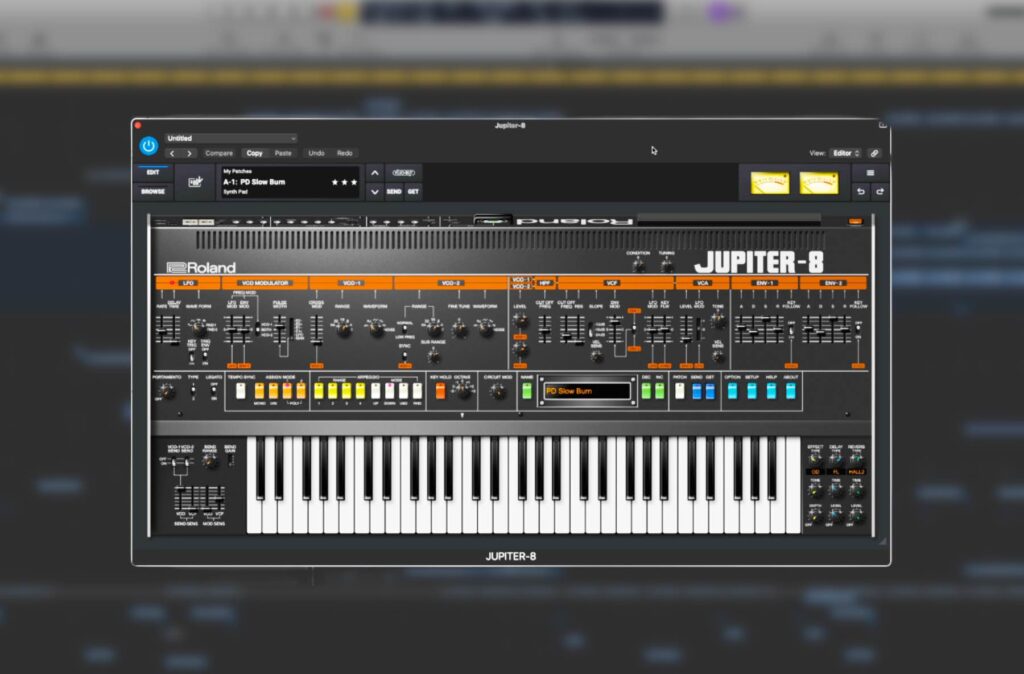Click the left yellow VU meter
The width and height of the screenshot is (1024, 674).
point(769,183)
